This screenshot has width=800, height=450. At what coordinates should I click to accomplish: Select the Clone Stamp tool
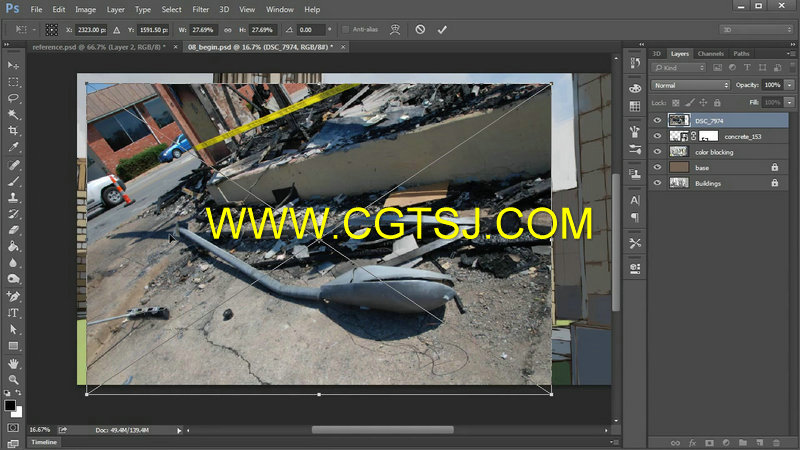pos(13,197)
